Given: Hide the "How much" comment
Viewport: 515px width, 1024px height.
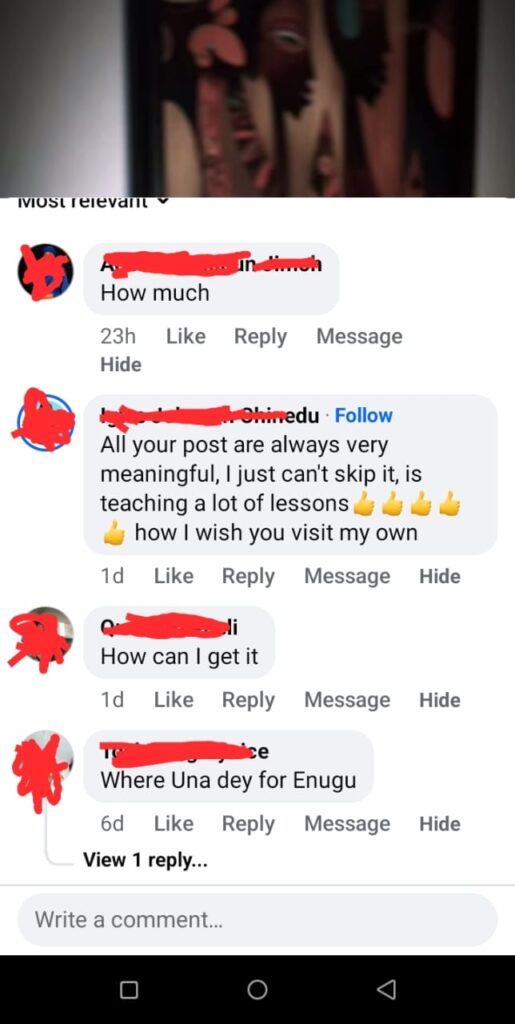Looking at the screenshot, I should (x=121, y=364).
